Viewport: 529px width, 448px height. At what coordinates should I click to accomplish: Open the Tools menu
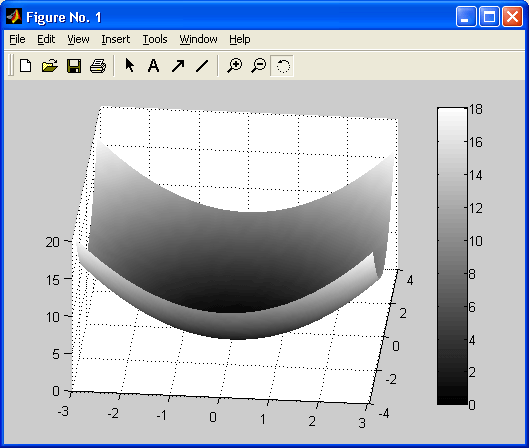point(155,39)
